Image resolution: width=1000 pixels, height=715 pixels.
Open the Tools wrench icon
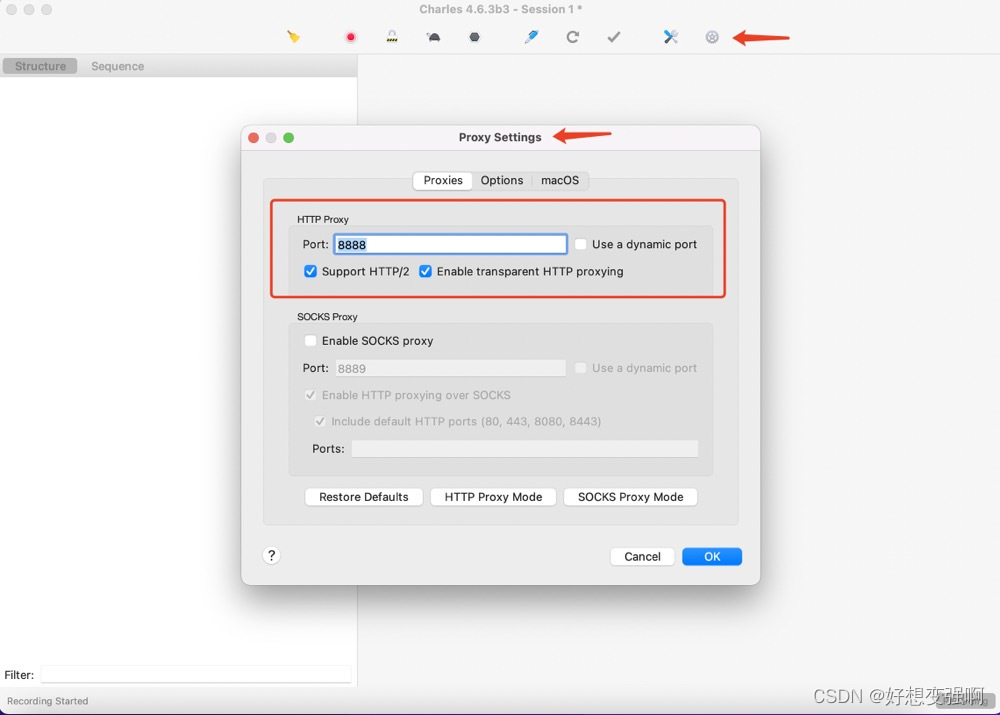670,37
